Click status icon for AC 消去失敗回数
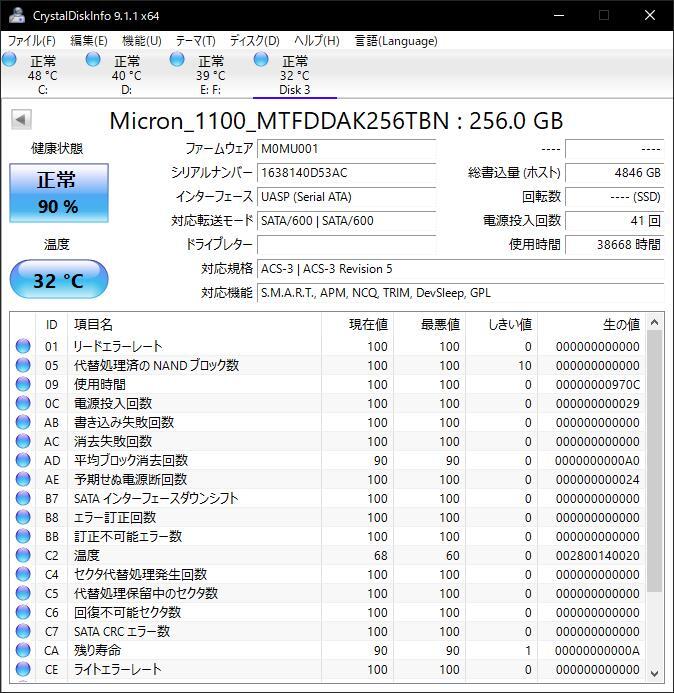 click(x=23, y=441)
